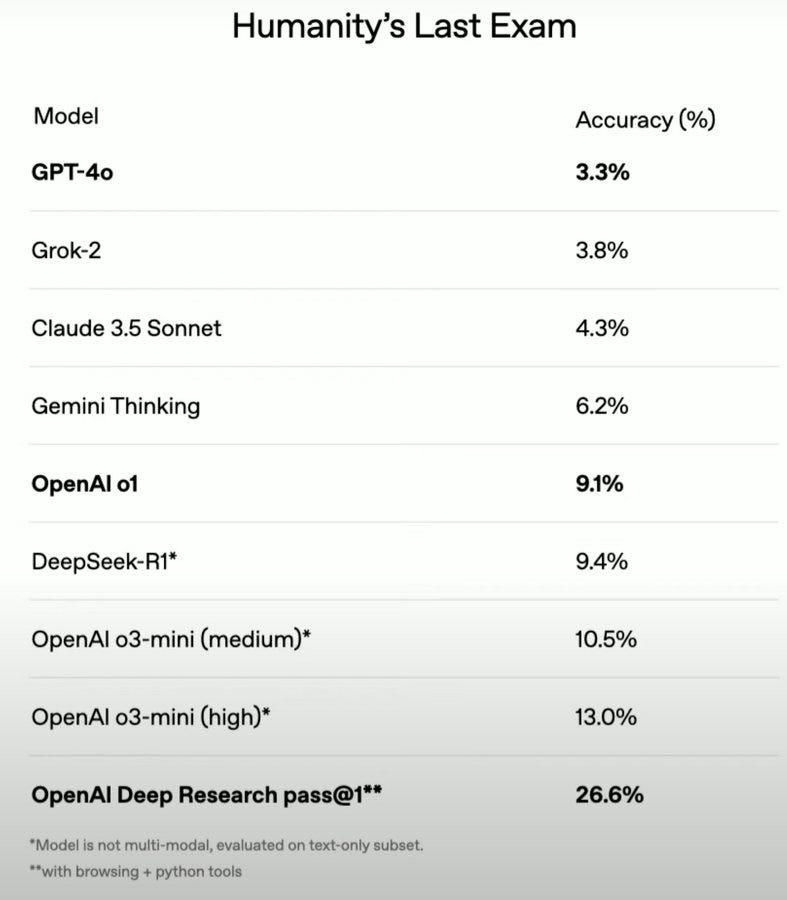Screen dimensions: 787x900
Task: Select OpenAI o3-mini (medium) entry
Action: 171,639
